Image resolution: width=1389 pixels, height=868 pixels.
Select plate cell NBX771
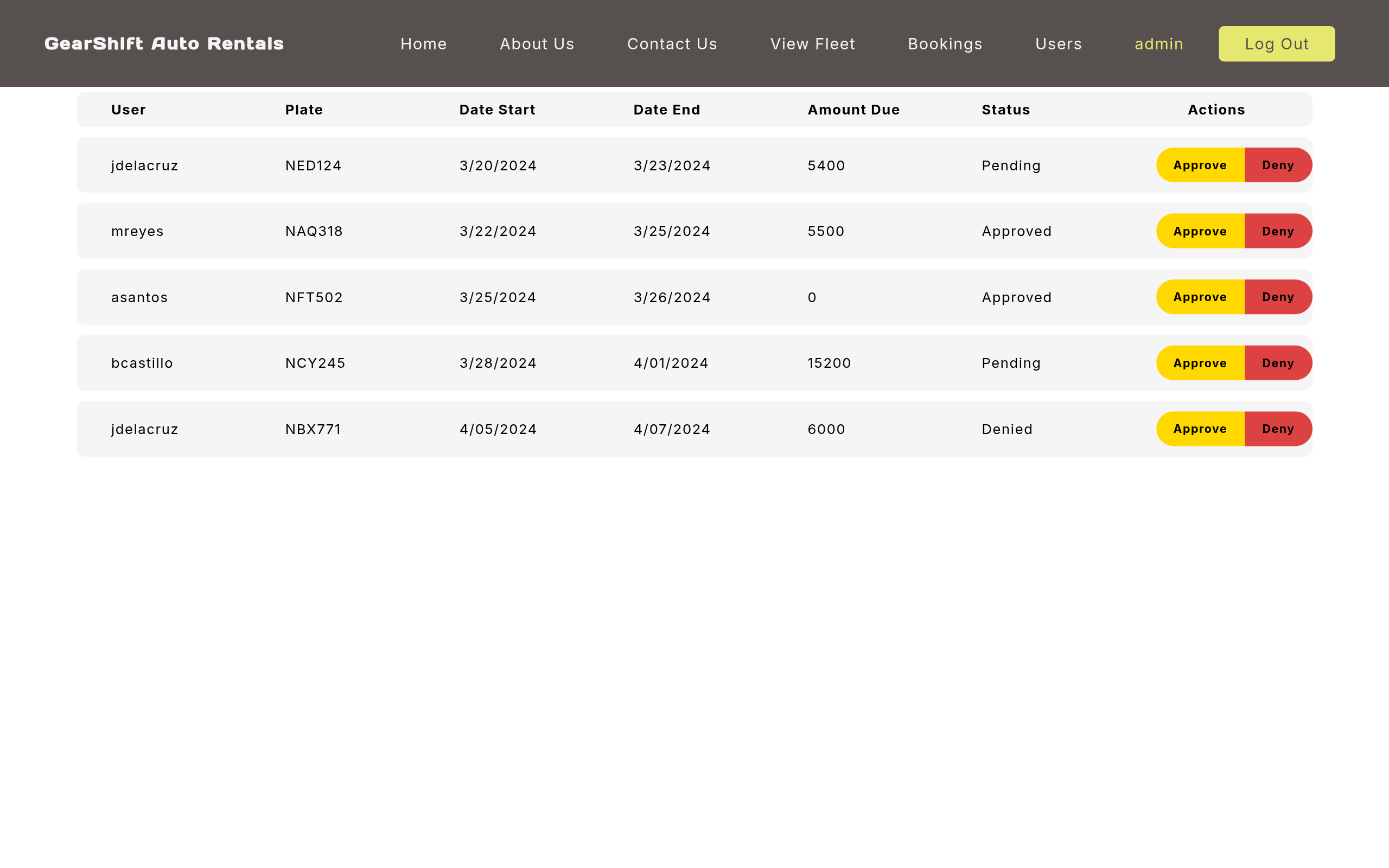[314, 429]
